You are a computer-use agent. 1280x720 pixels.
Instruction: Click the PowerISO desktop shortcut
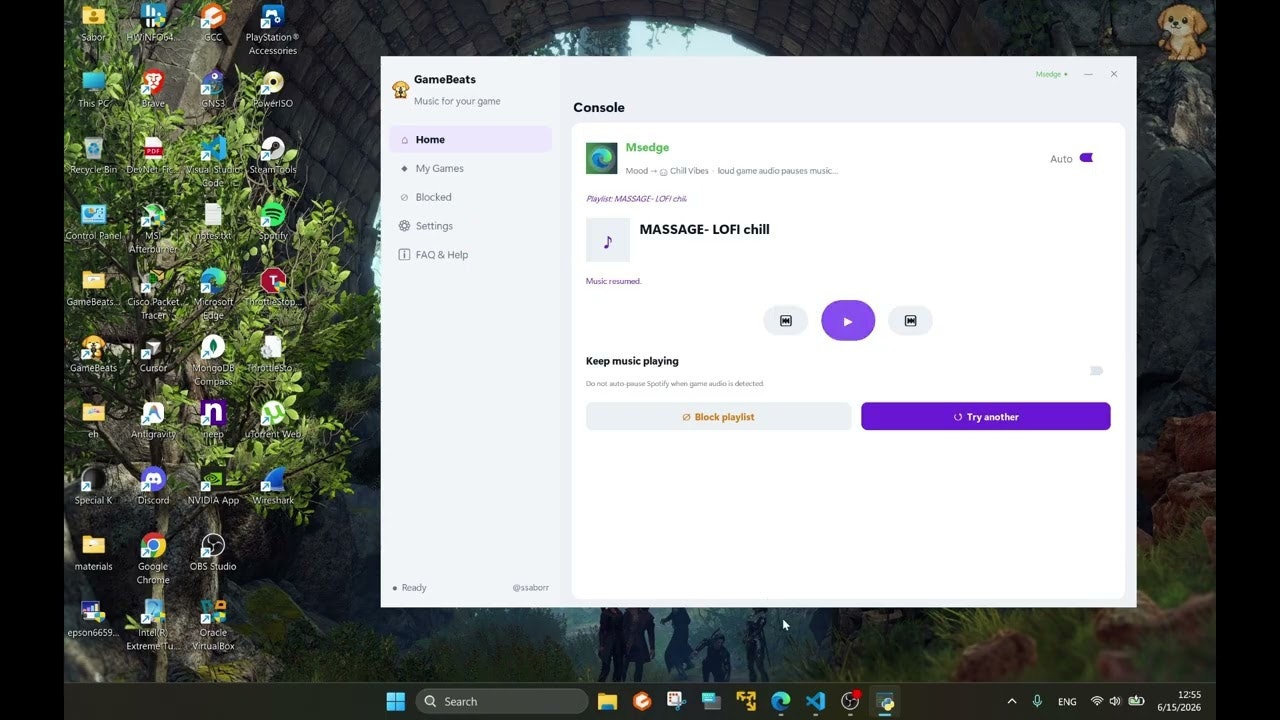272,90
